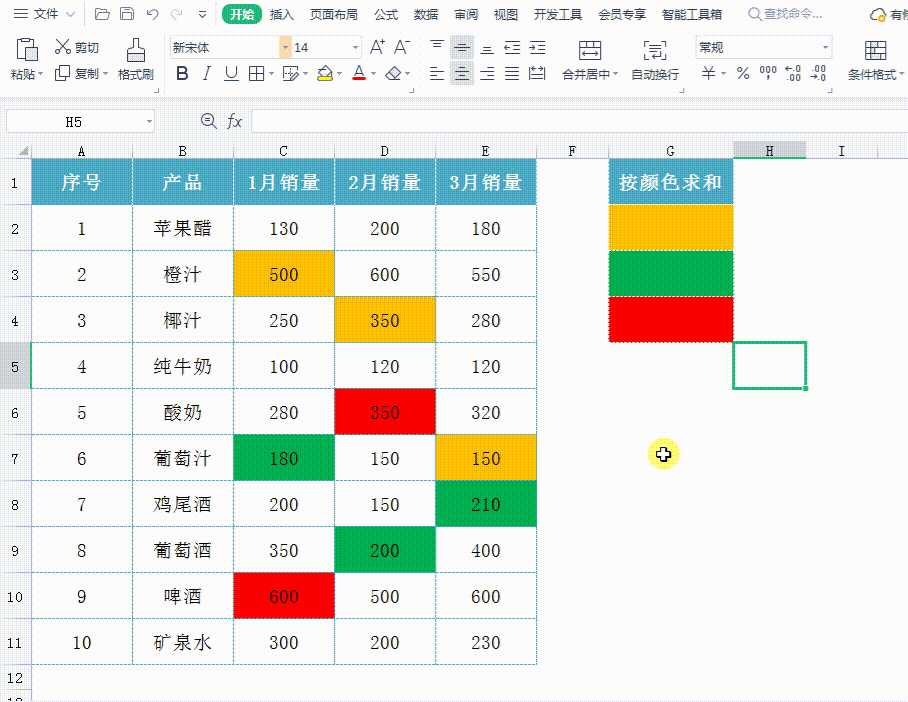Apply currency yen format
Screen dimensions: 908x702
click(708, 74)
